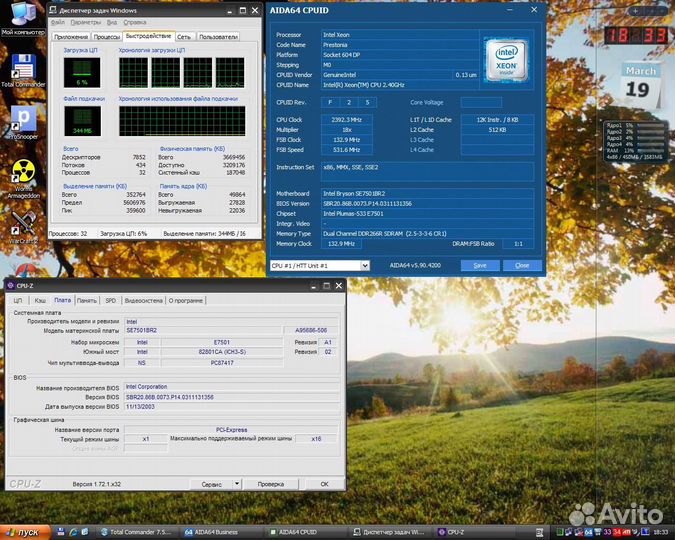Click the Multiplier value 18x

tap(347, 130)
